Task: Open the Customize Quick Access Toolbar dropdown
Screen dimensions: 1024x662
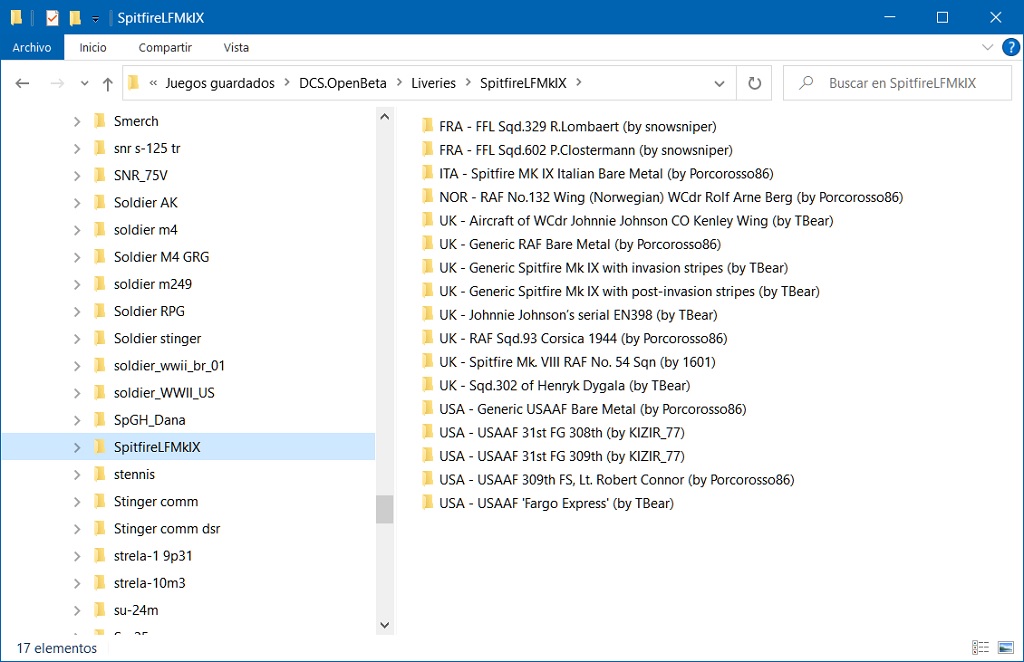Action: click(95, 19)
